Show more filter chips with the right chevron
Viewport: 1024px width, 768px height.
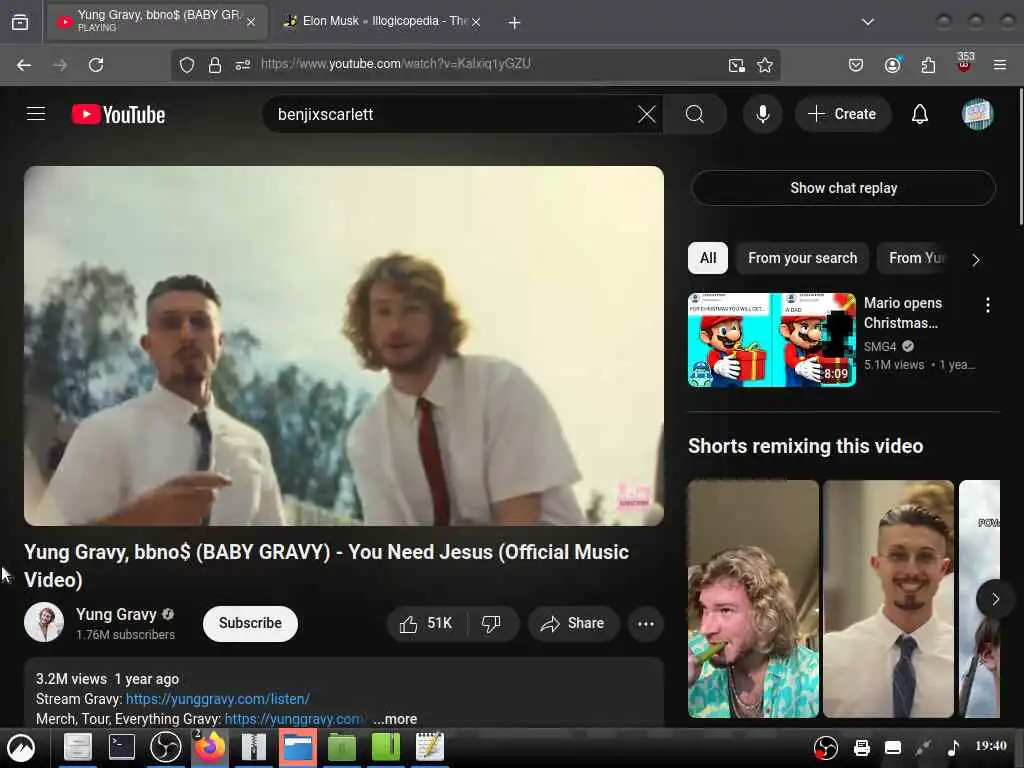(x=975, y=259)
